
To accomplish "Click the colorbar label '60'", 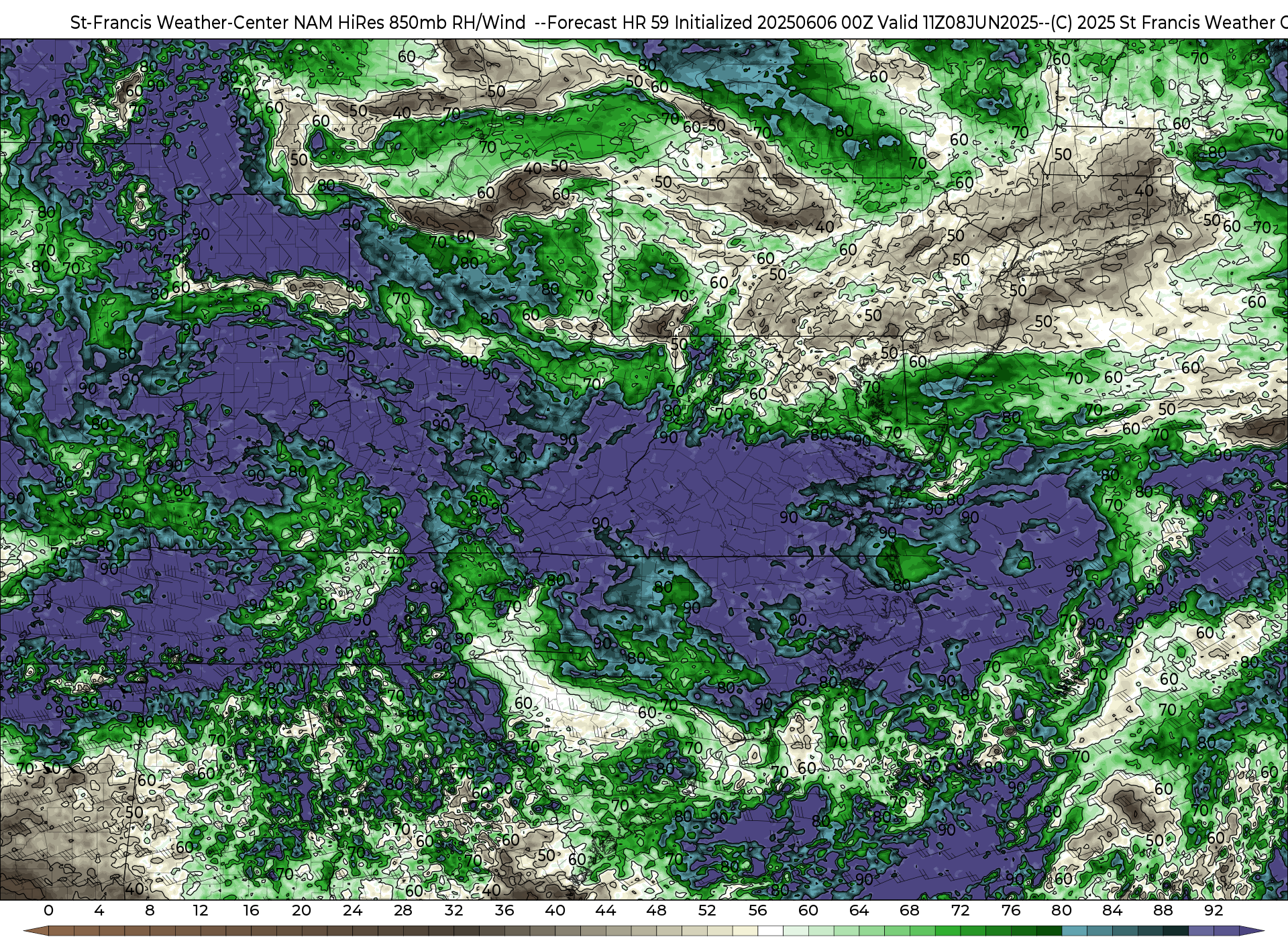I will 808,911.
